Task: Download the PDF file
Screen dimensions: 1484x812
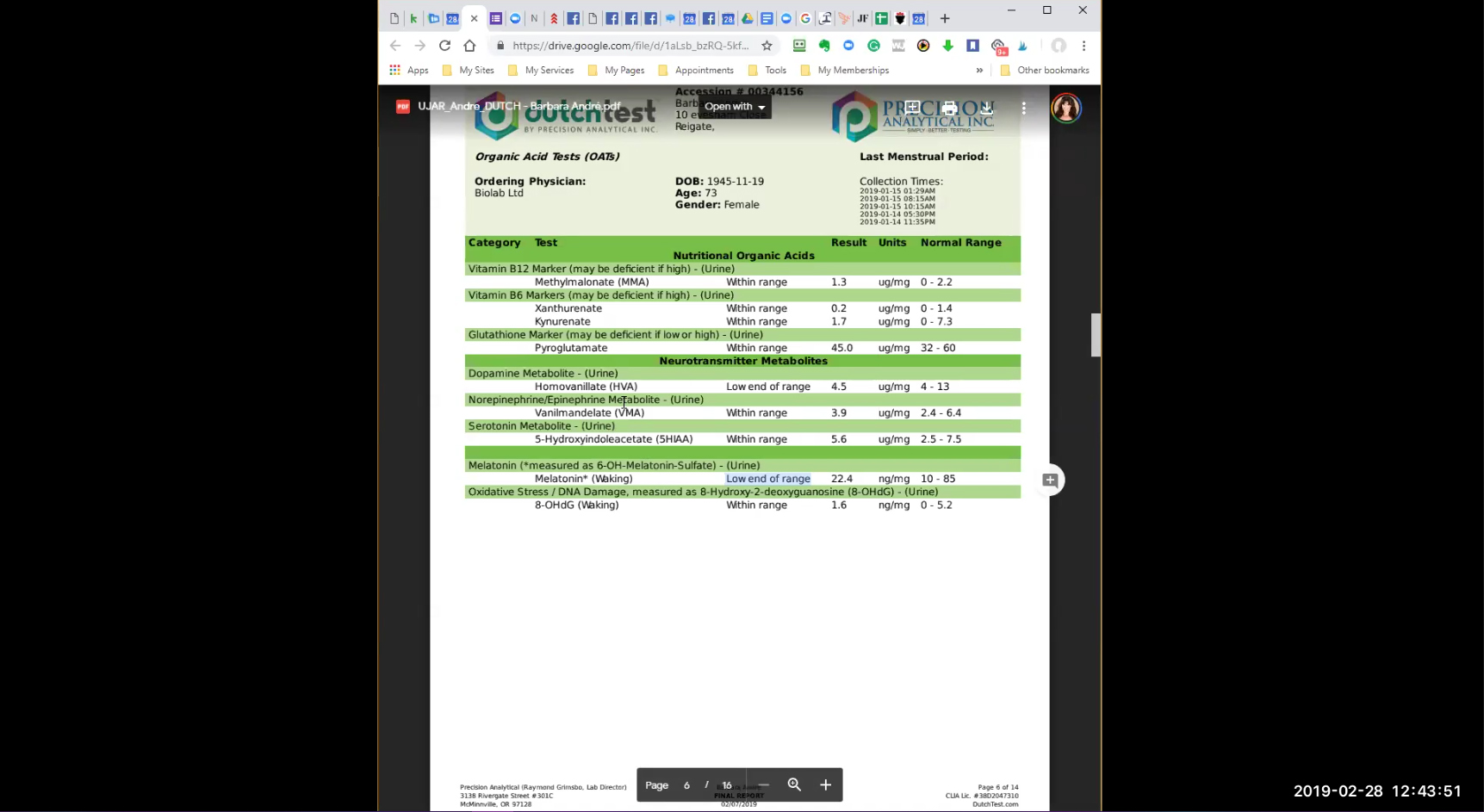Action: tap(987, 108)
